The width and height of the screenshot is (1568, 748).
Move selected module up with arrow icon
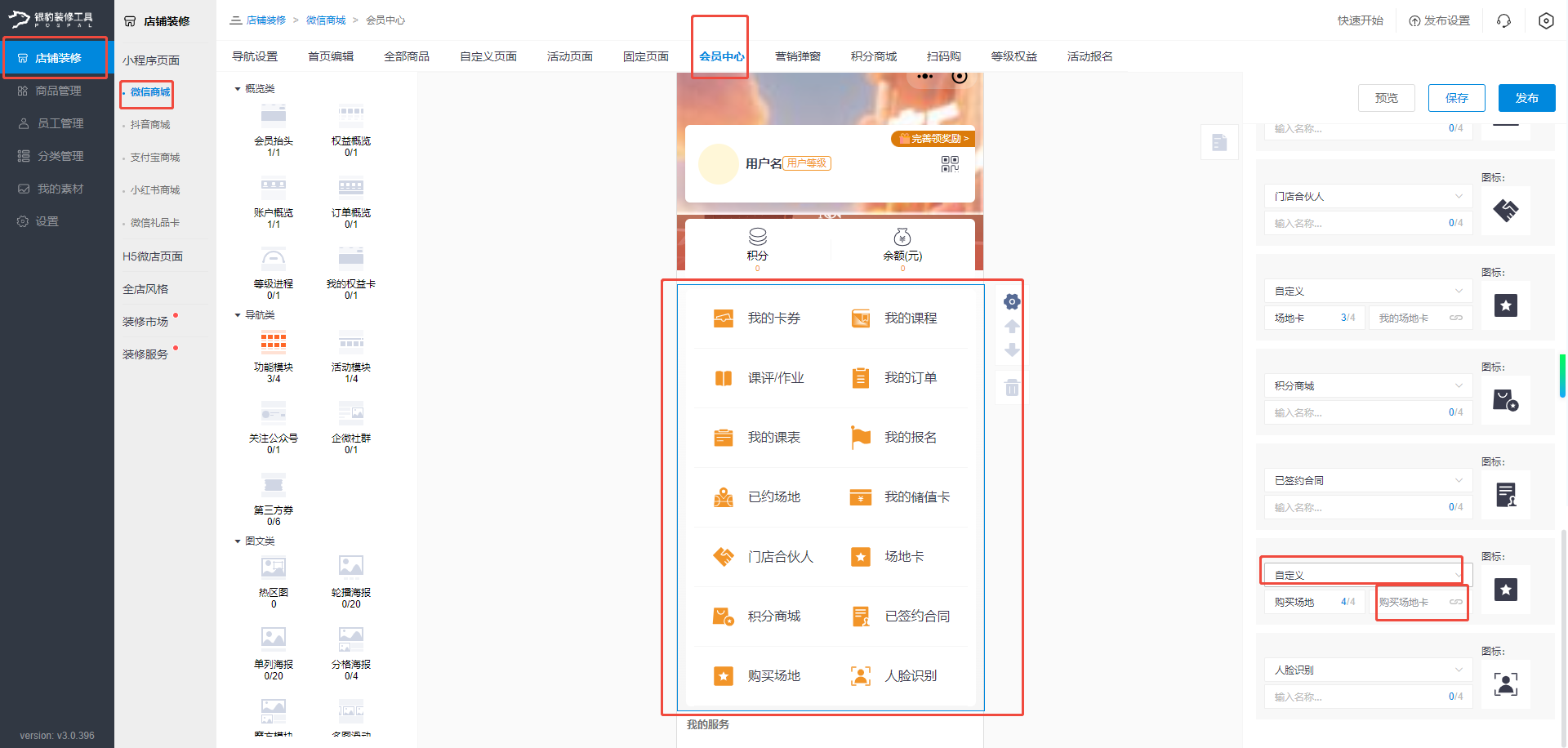[x=1012, y=326]
